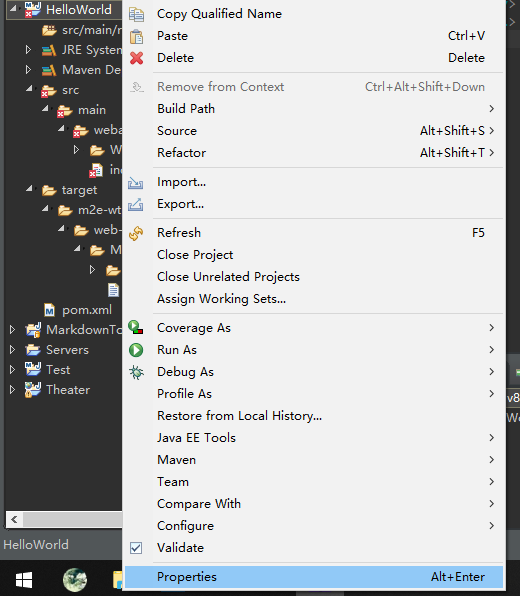
Task: Click the horizontal scrollbar left arrow
Action: pyautogui.click(x=14, y=519)
